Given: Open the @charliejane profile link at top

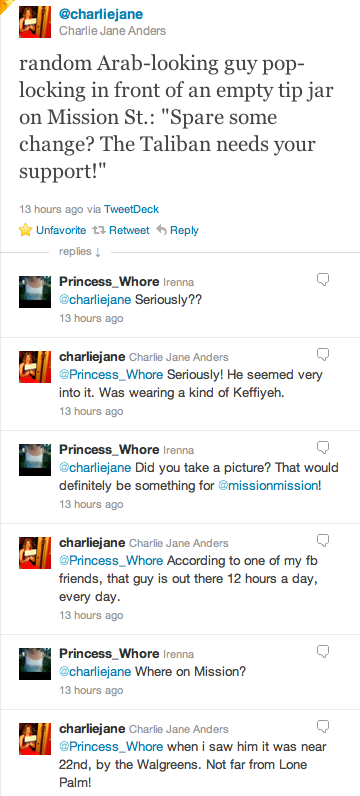Looking at the screenshot, I should (x=101, y=14).
